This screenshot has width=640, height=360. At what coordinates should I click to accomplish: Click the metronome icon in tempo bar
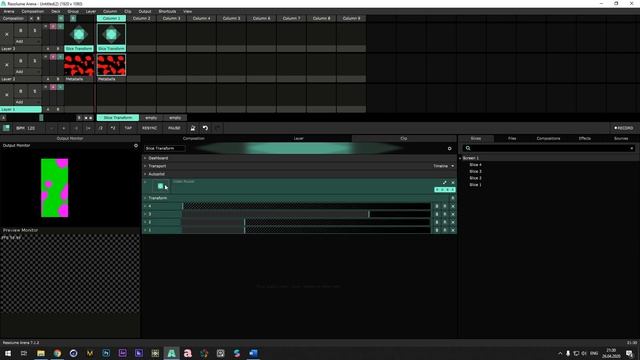pos(193,128)
